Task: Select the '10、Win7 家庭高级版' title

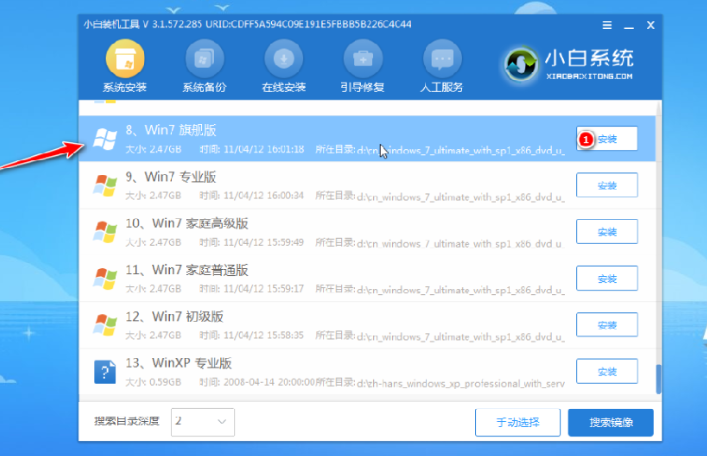Action: point(187,223)
